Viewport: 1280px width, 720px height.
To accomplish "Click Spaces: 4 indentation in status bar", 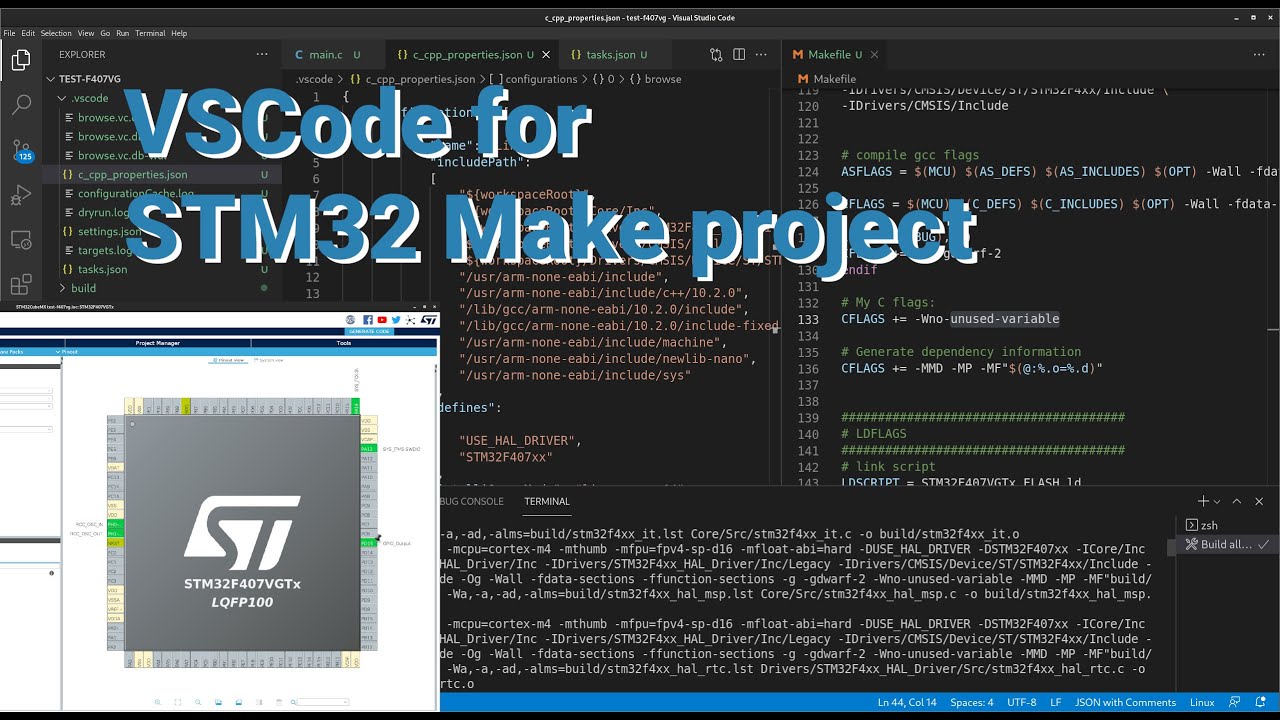I will coord(972,702).
